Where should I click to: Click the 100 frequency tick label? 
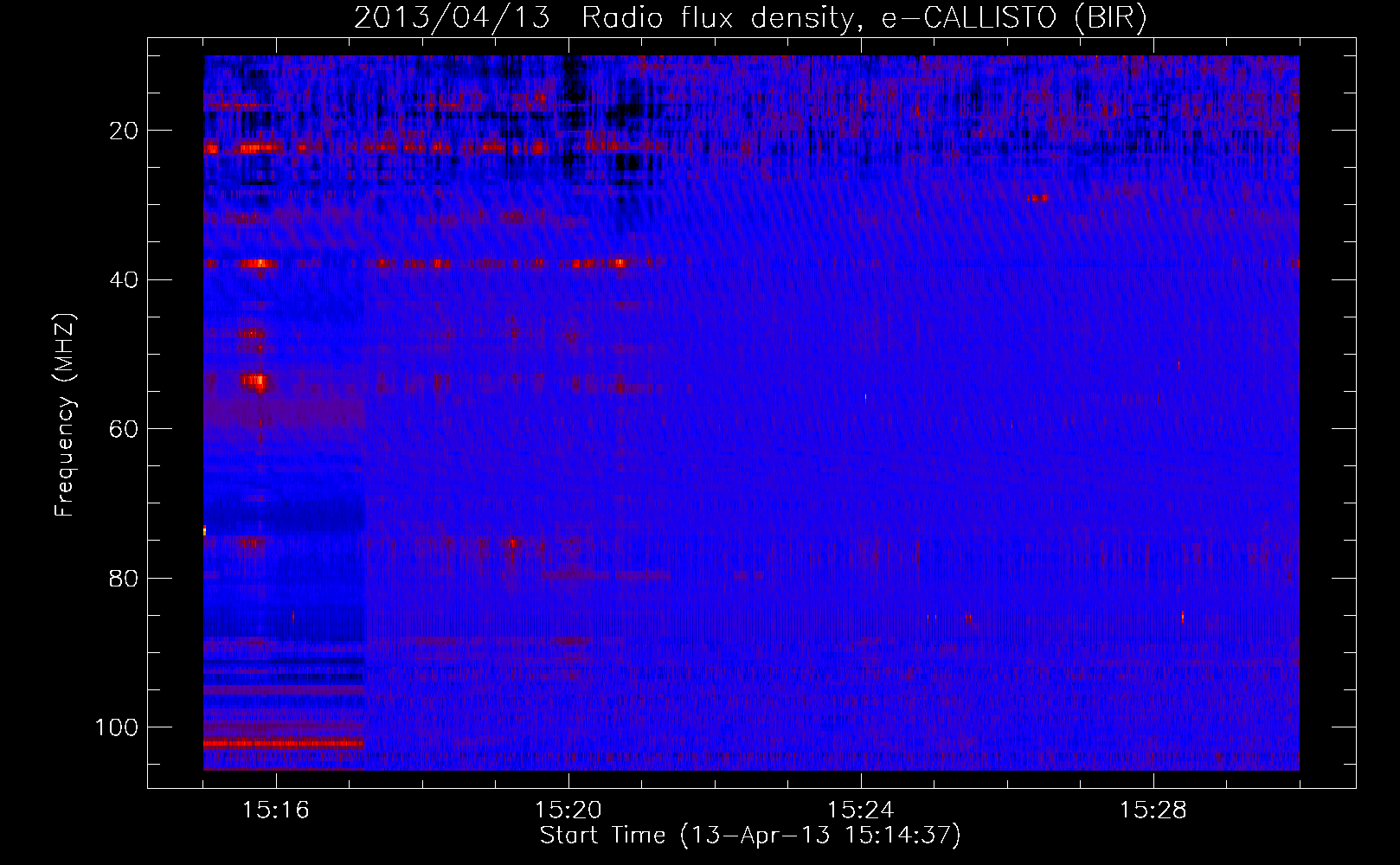coord(117,727)
